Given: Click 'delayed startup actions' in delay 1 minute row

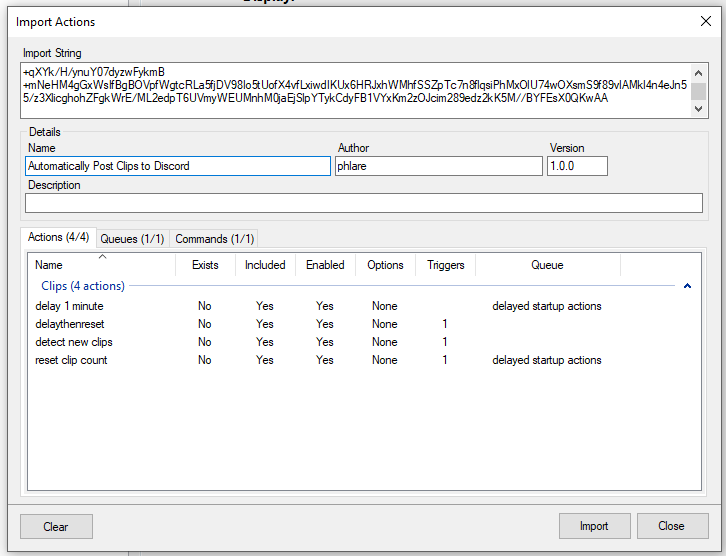Looking at the screenshot, I should pyautogui.click(x=547, y=306).
